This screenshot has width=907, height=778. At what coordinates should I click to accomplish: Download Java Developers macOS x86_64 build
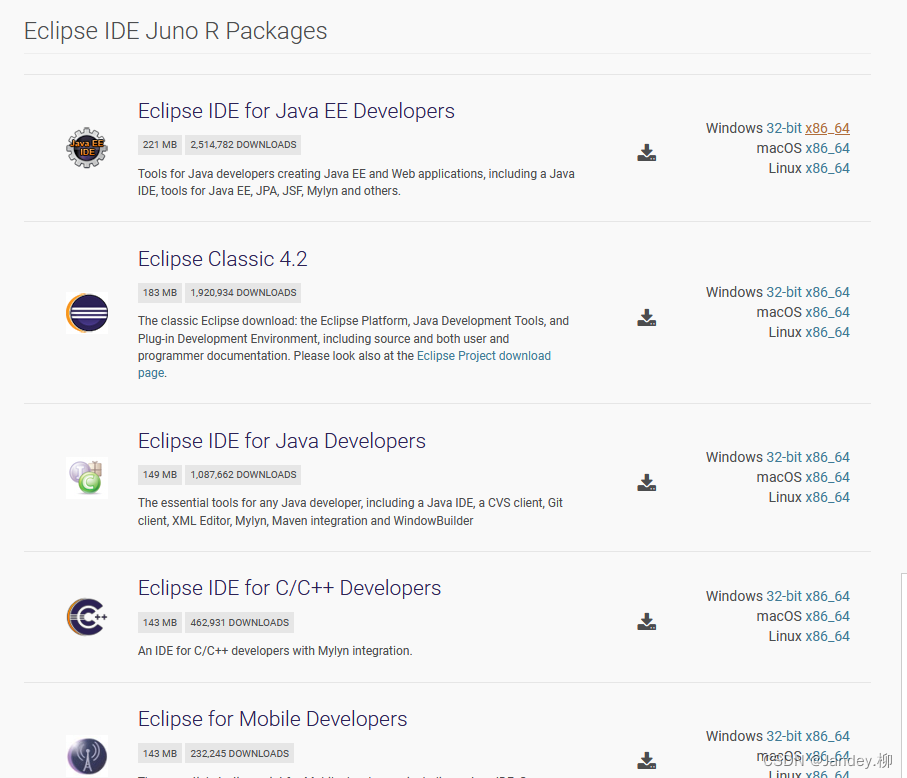[x=827, y=478]
